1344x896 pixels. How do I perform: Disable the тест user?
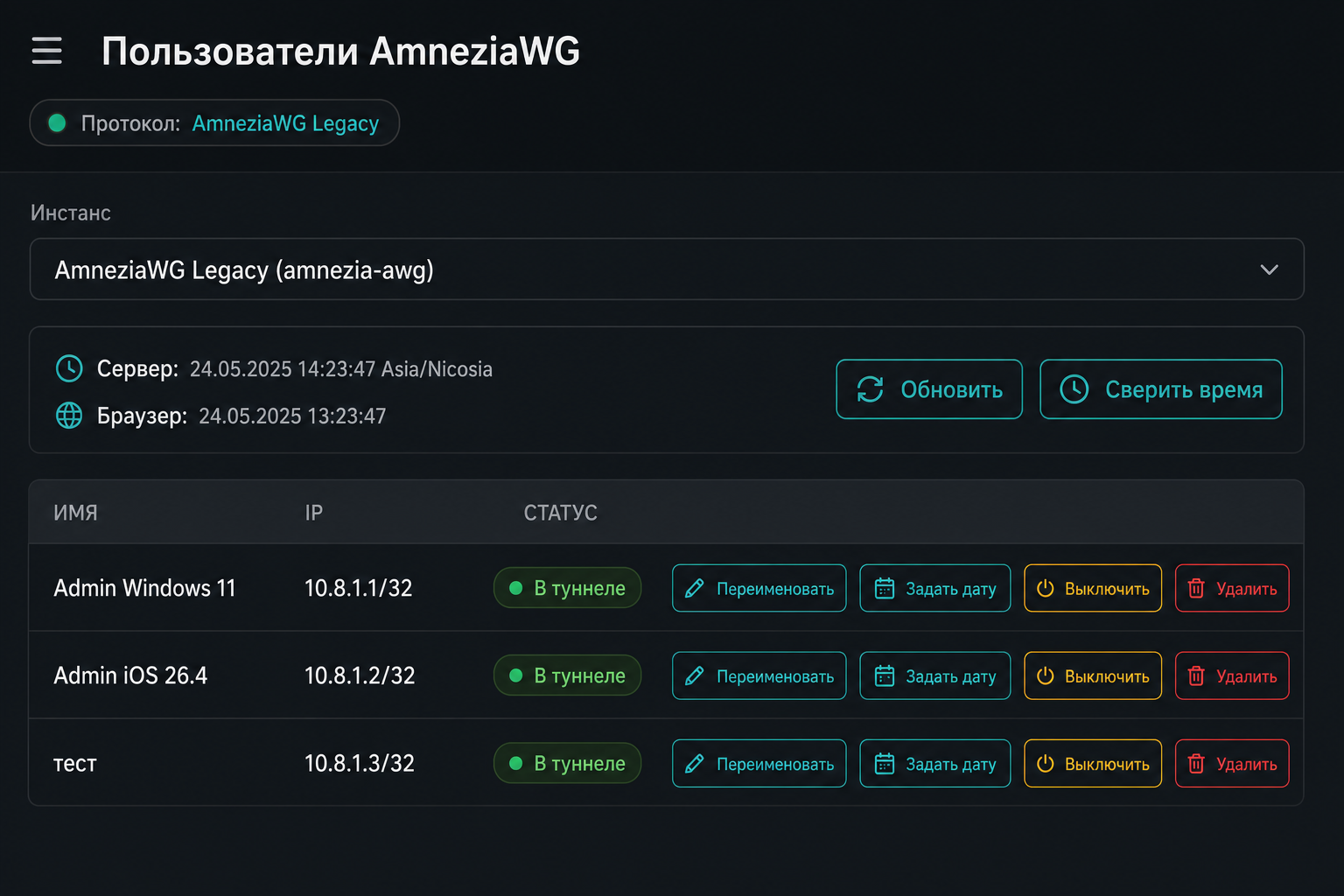1093,763
